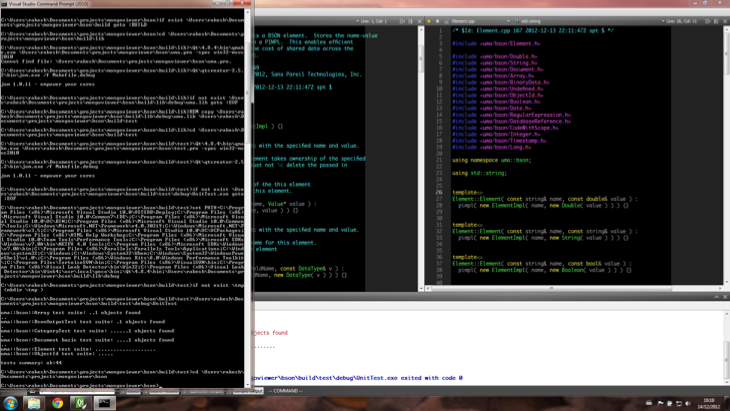Open the taskbar clock showing 10:18
This screenshot has height=411, width=730.
709,404
